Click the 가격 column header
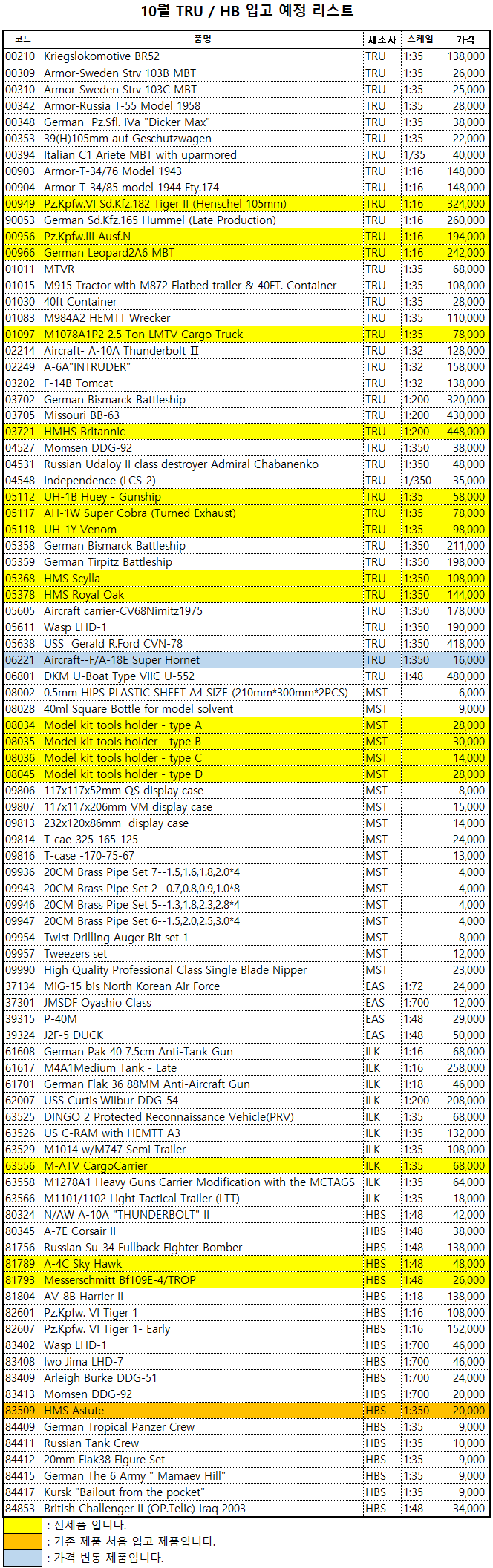This screenshot has height=1568, width=493. click(465, 39)
